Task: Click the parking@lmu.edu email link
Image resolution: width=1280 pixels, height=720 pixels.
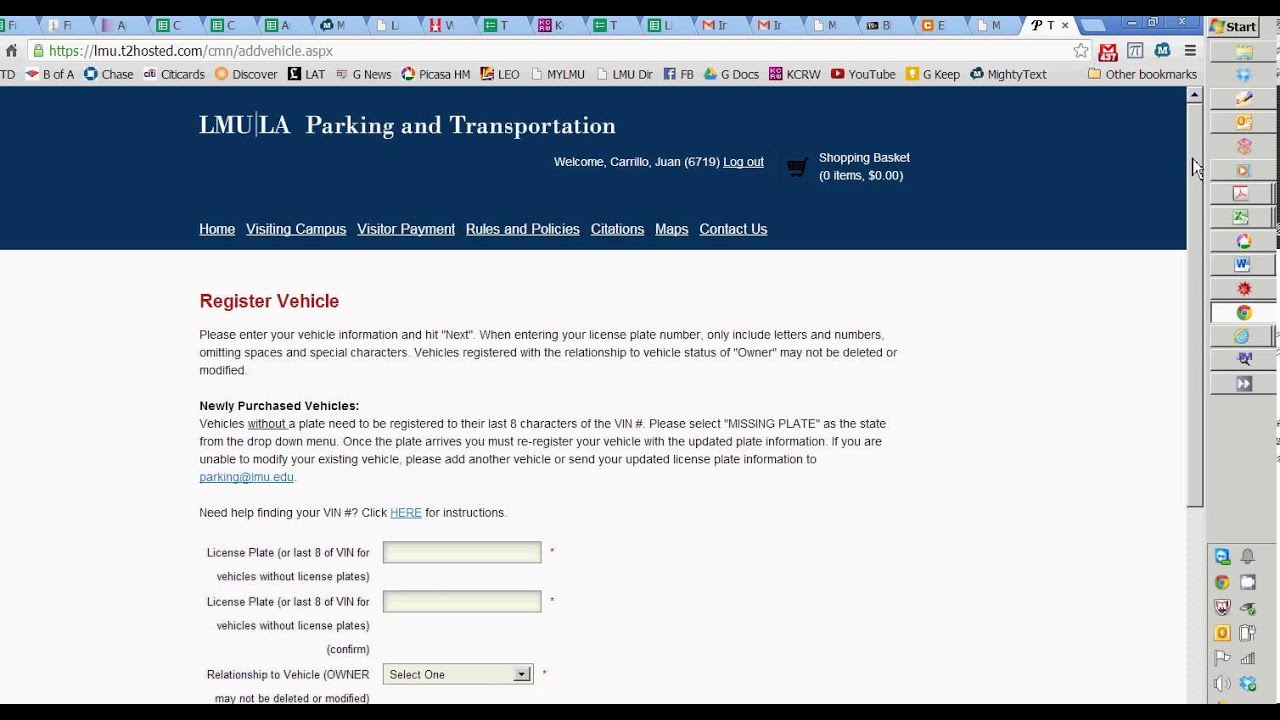Action: pos(247,477)
